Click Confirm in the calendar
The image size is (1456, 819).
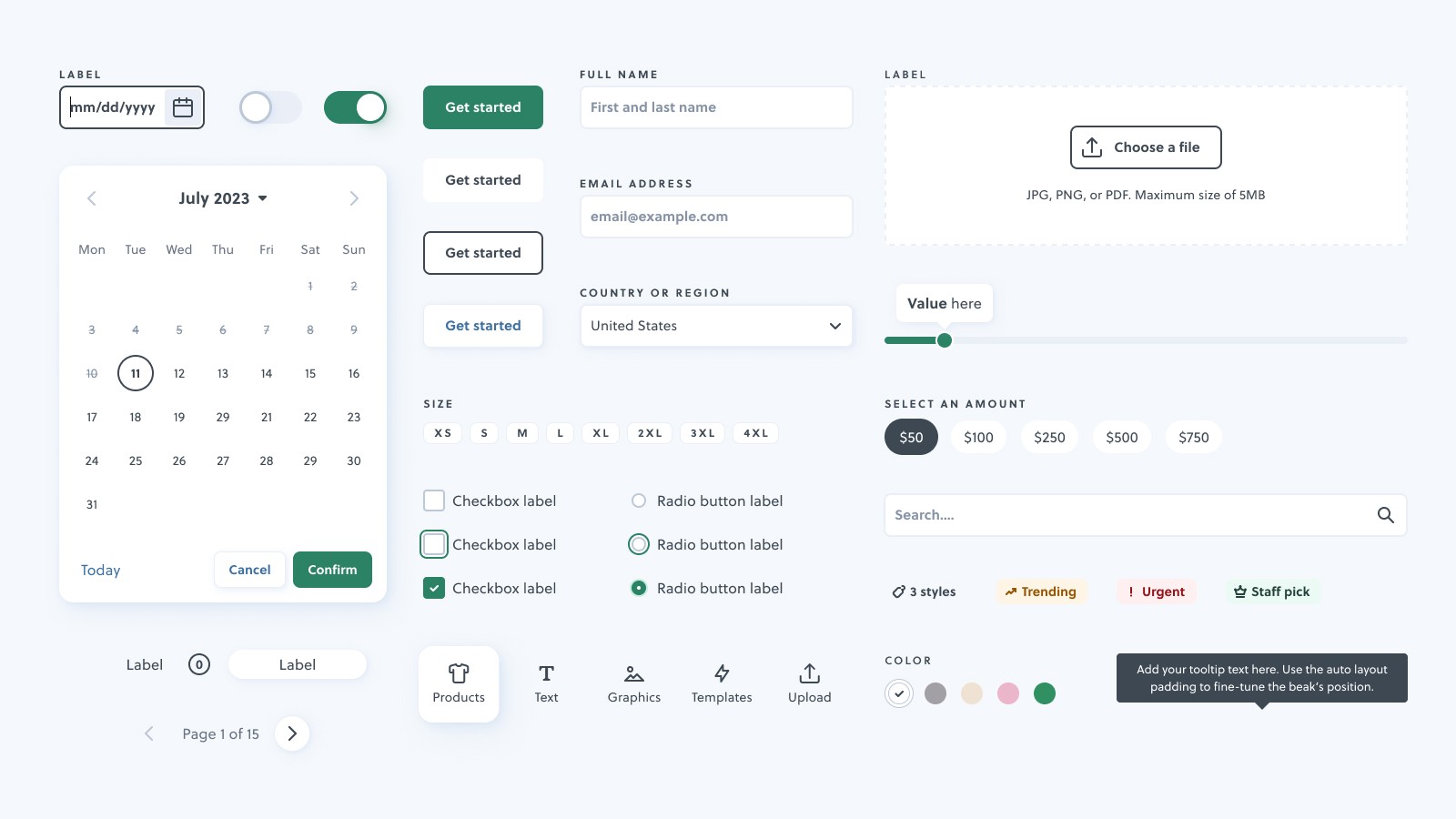point(332,570)
